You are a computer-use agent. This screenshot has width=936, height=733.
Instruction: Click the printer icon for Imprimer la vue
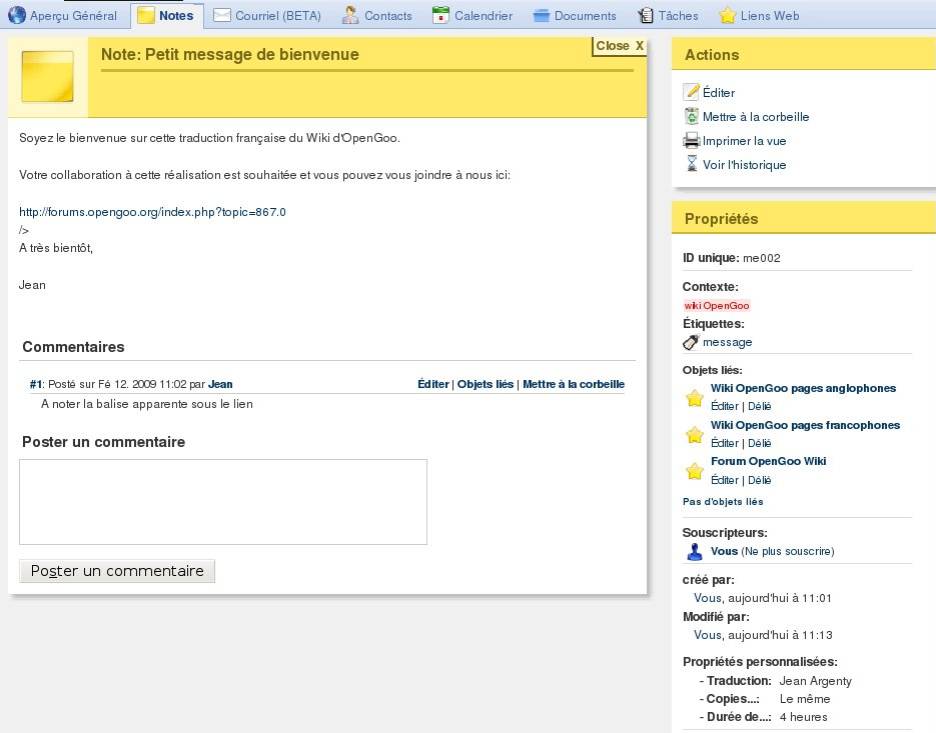[691, 140]
